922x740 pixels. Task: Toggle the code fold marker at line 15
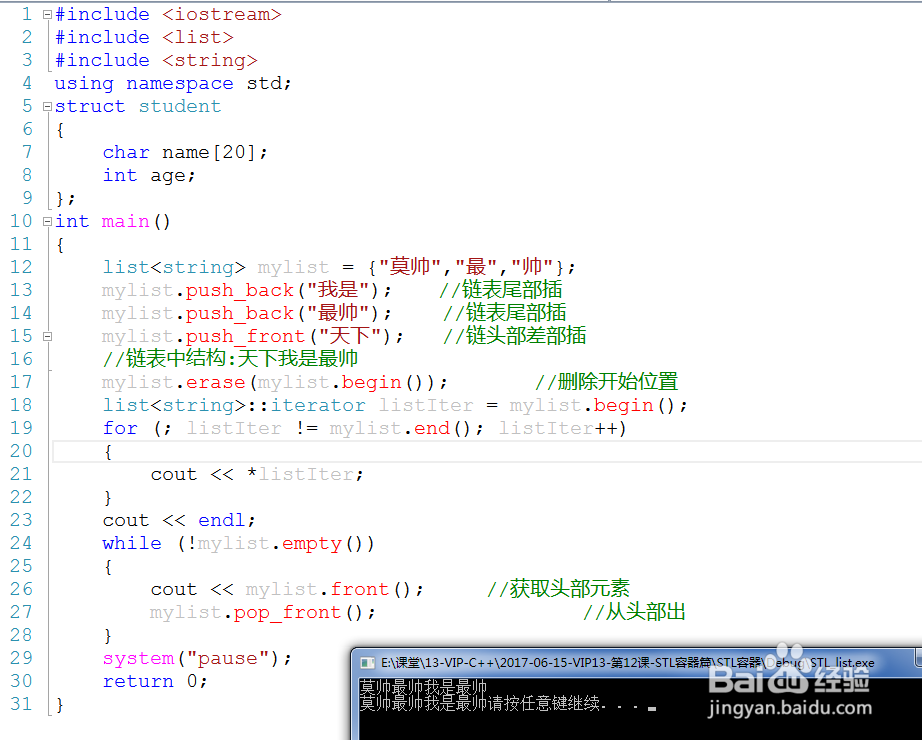coord(46,335)
